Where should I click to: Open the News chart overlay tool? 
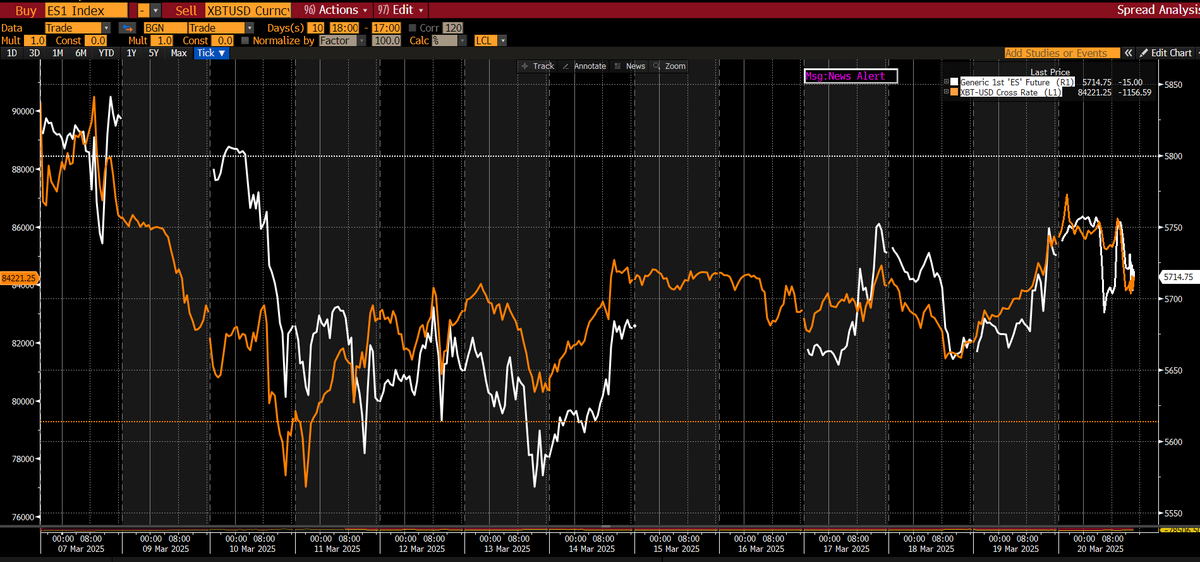(630, 66)
